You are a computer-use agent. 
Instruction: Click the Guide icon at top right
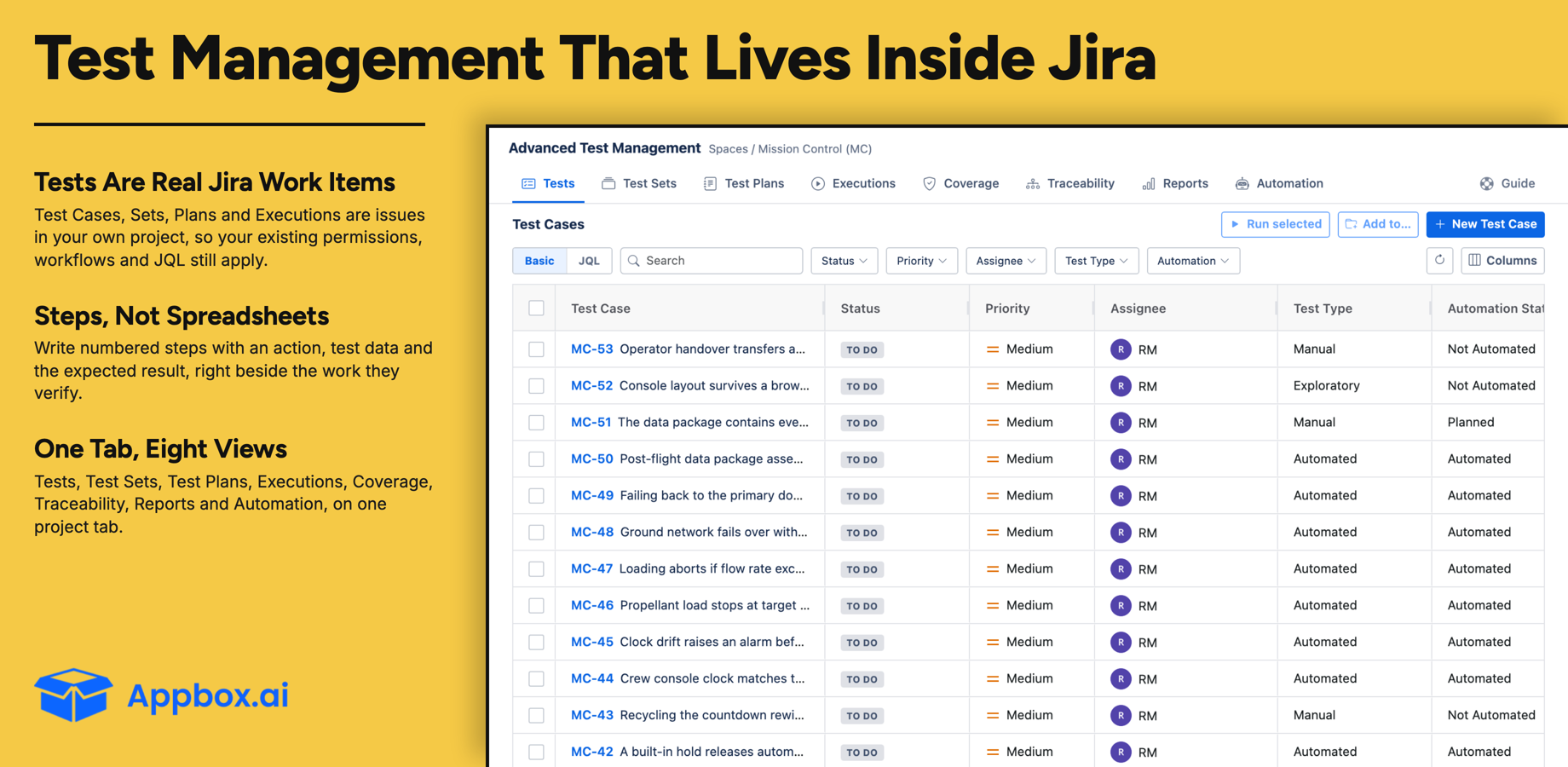[1486, 183]
